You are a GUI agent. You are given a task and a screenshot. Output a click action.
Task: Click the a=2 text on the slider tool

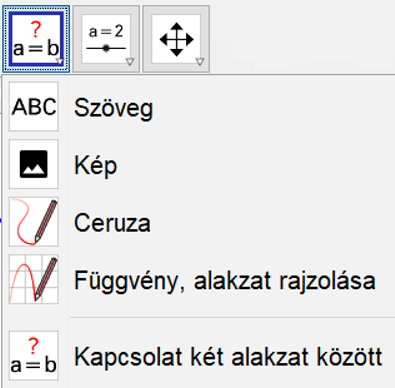point(106,32)
